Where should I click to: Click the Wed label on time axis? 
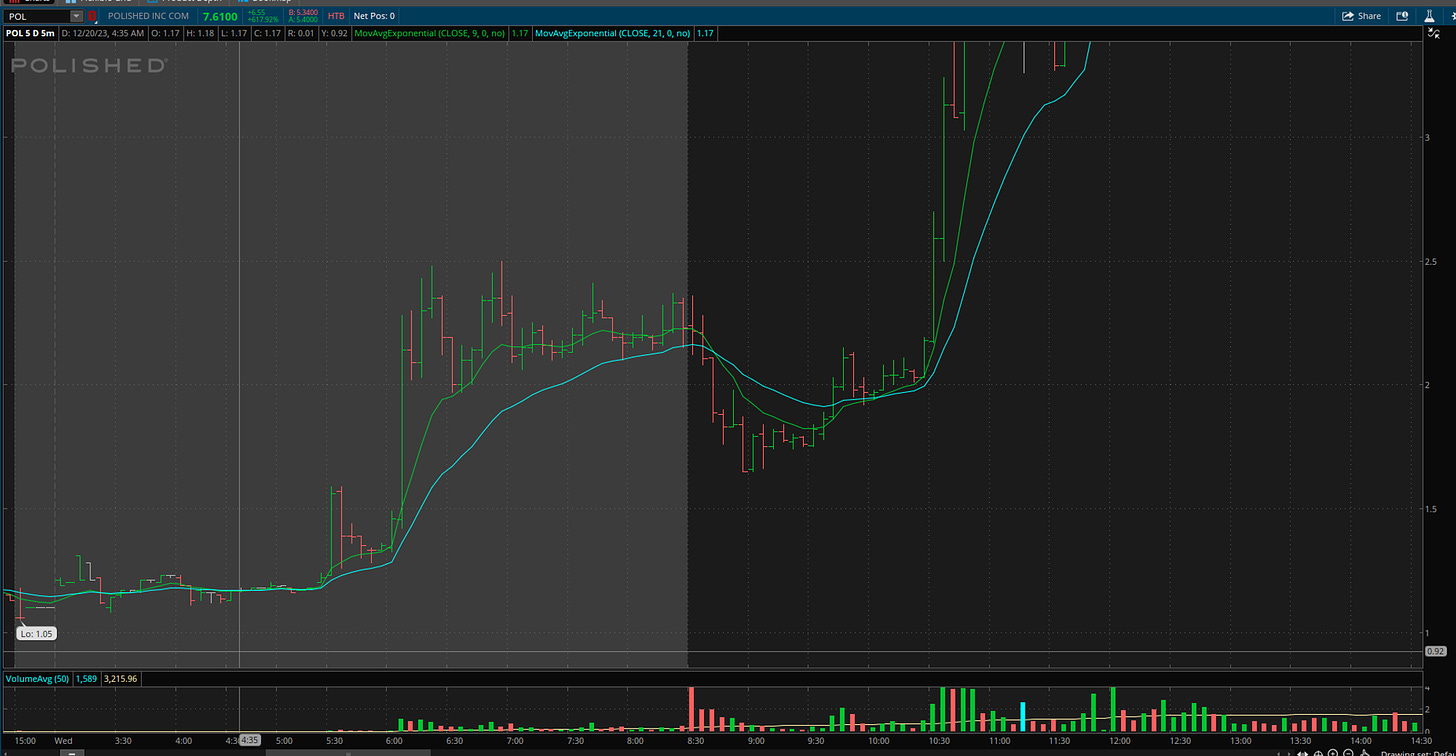[63, 741]
